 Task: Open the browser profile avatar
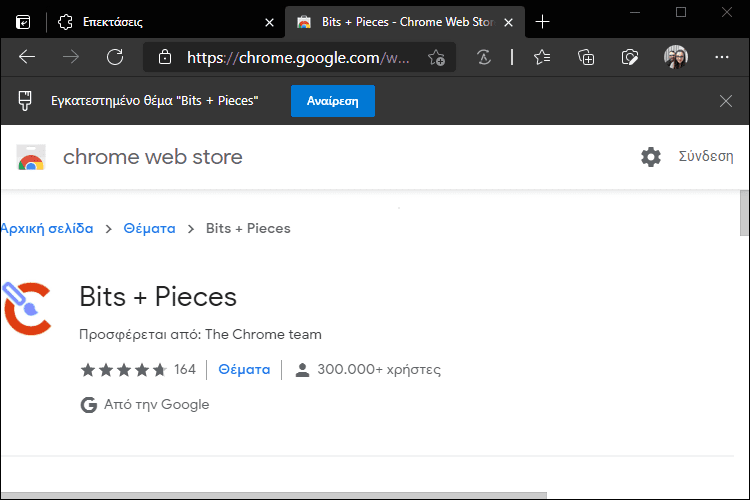pyautogui.click(x=676, y=57)
